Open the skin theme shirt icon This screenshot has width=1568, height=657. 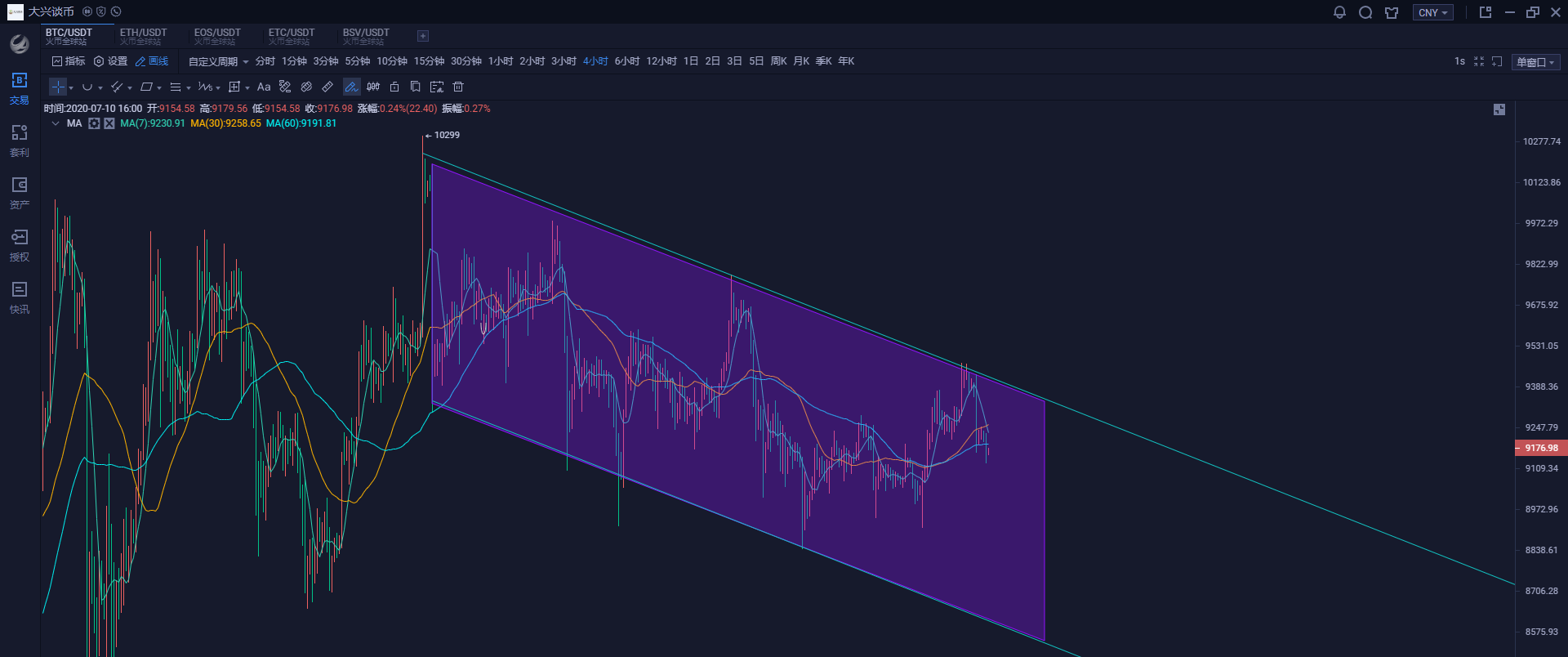1392,12
